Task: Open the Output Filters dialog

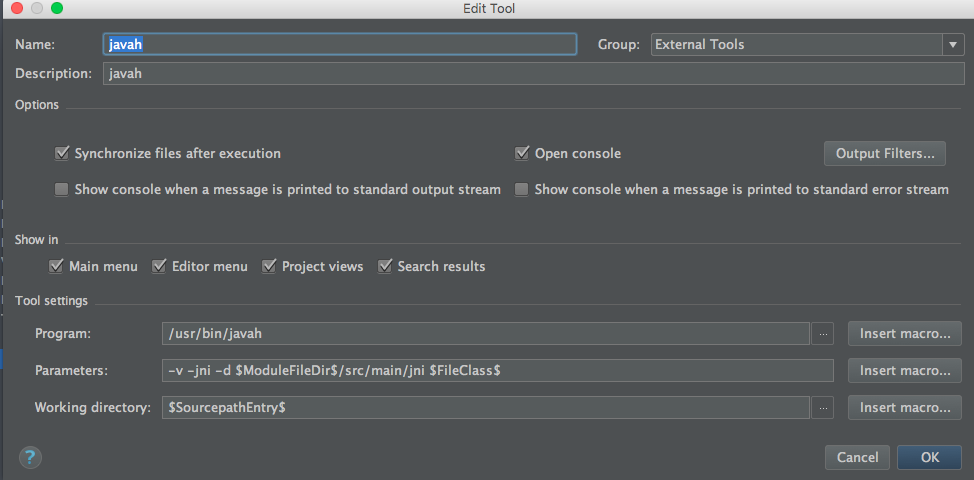Action: [x=884, y=154]
